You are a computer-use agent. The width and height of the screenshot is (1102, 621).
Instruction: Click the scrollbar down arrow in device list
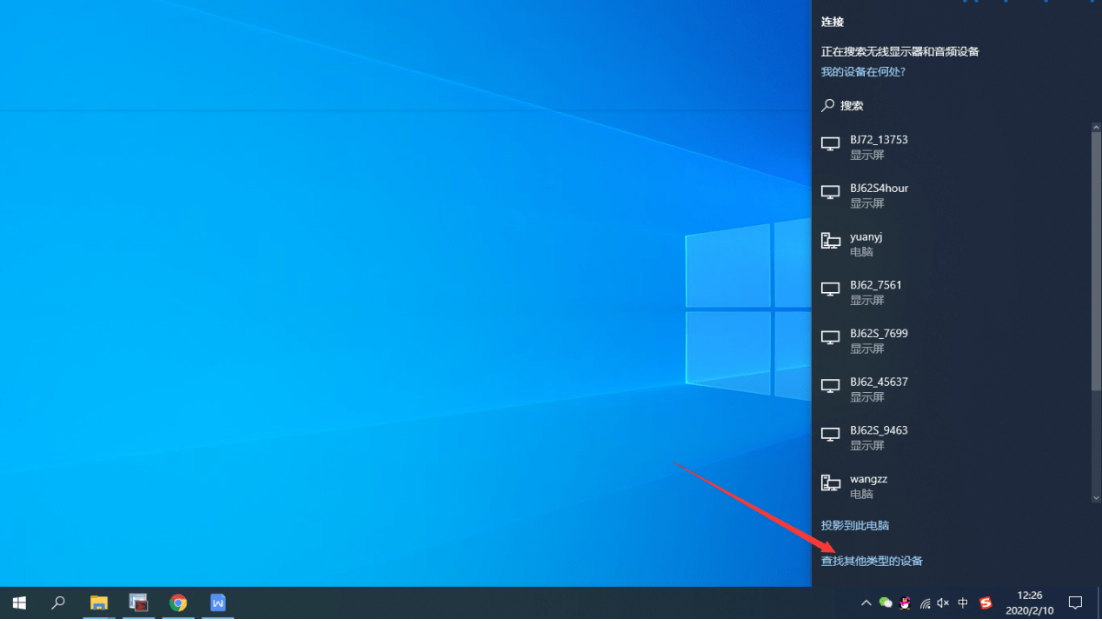(1096, 498)
